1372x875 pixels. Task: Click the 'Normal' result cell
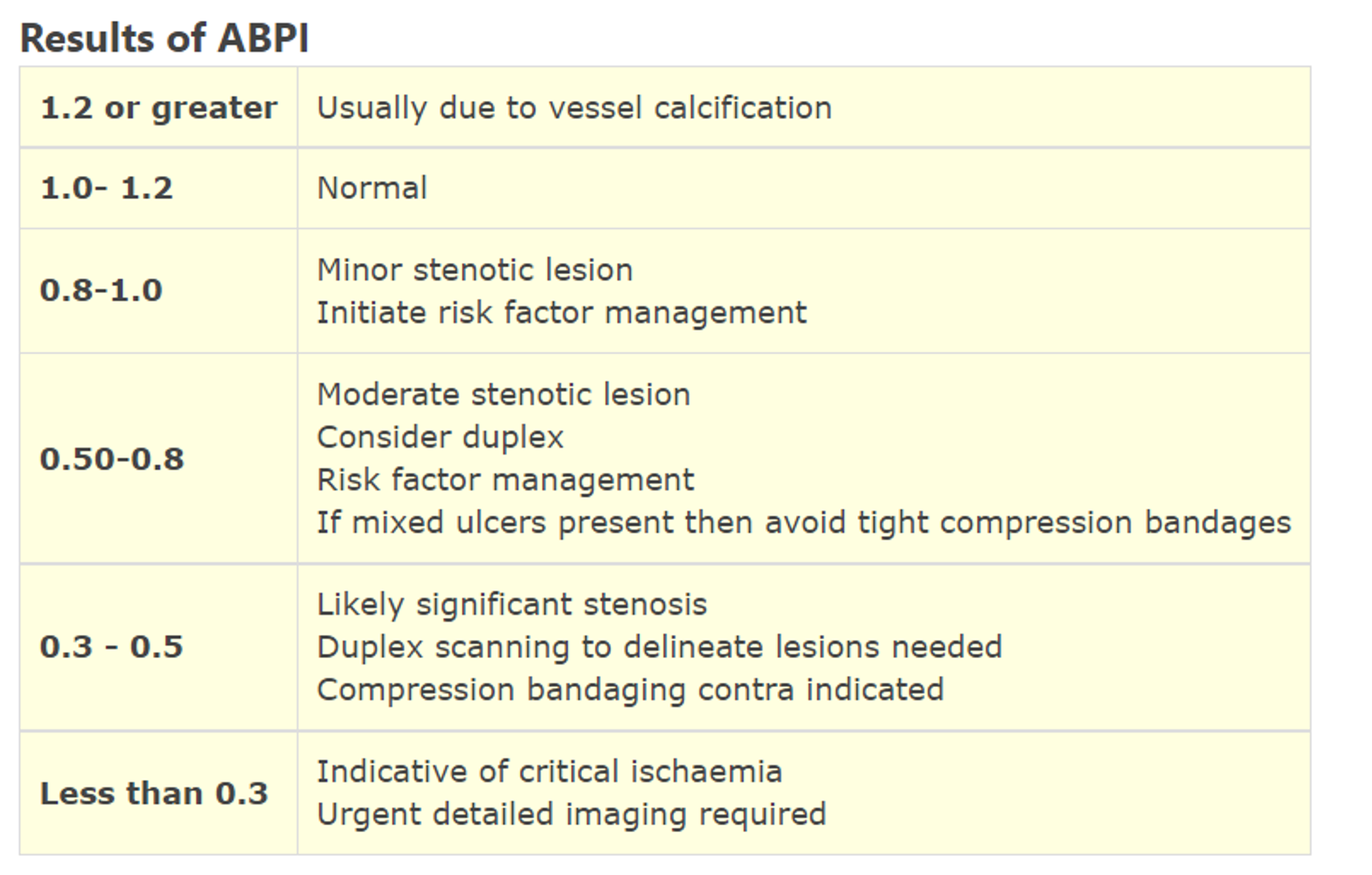coord(372,188)
